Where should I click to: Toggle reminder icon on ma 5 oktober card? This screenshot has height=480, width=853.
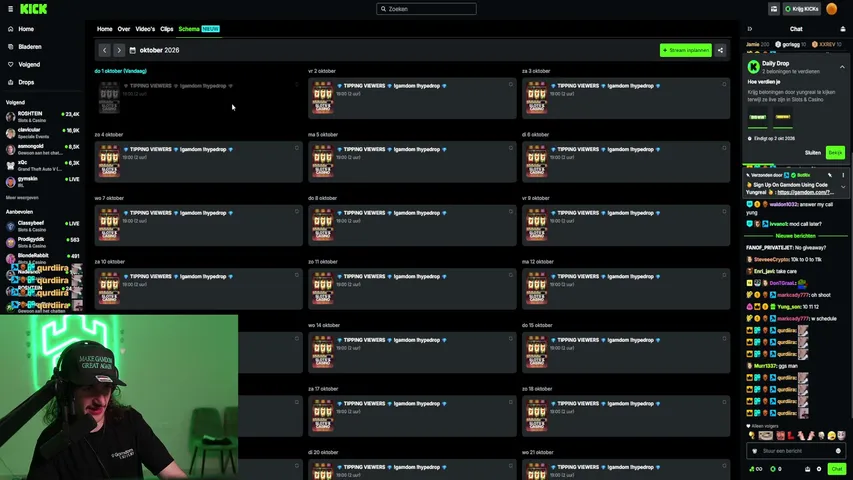coord(510,148)
